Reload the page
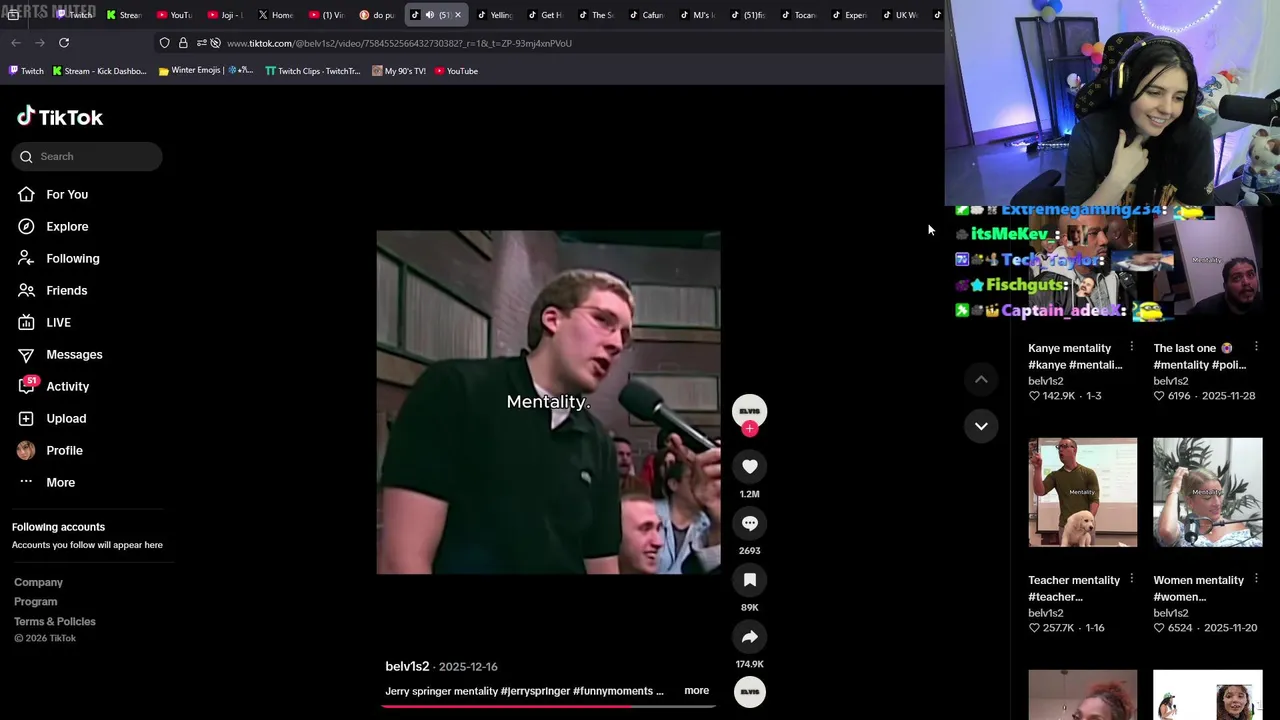The width and height of the screenshot is (1280, 720). point(64,43)
